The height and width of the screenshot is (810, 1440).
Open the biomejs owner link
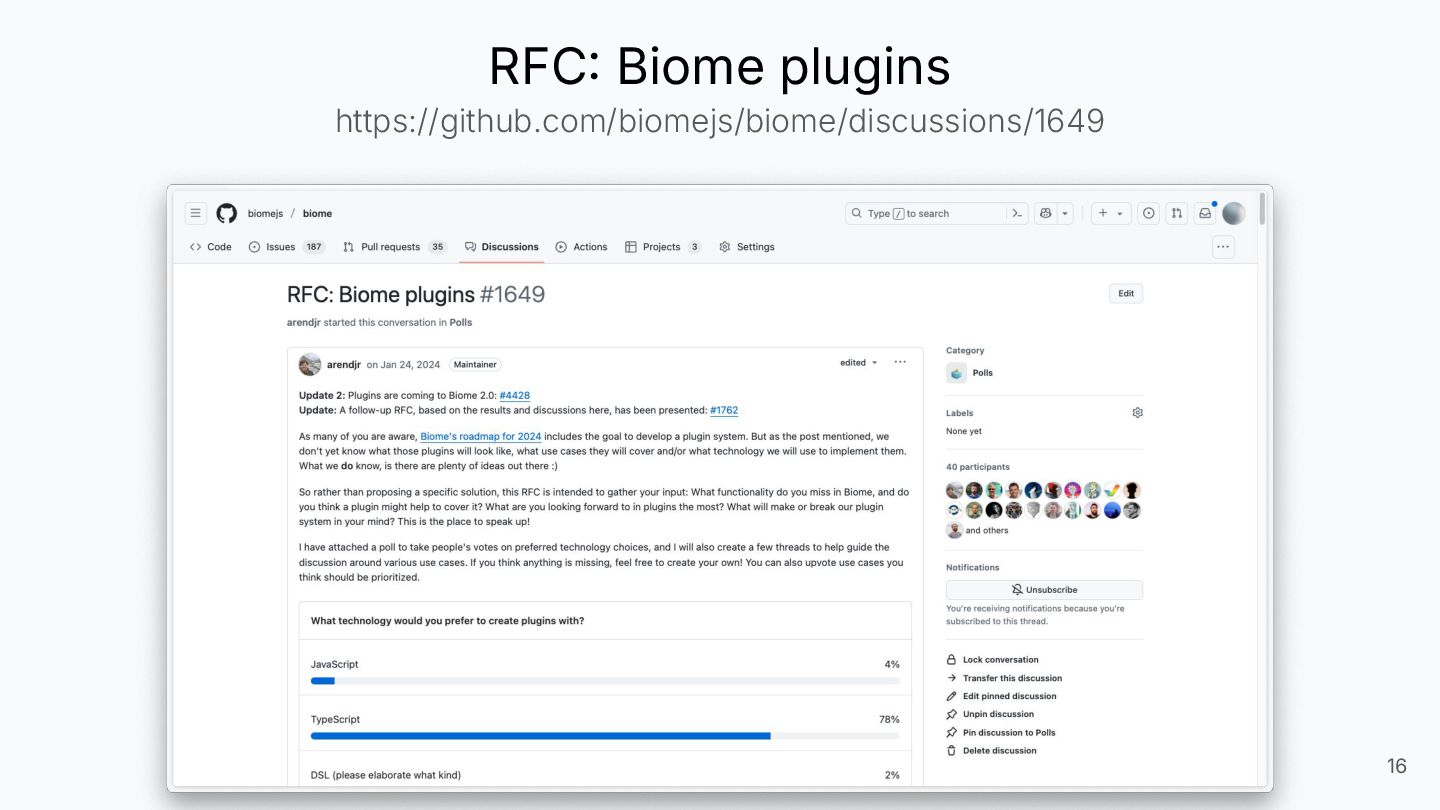point(265,213)
